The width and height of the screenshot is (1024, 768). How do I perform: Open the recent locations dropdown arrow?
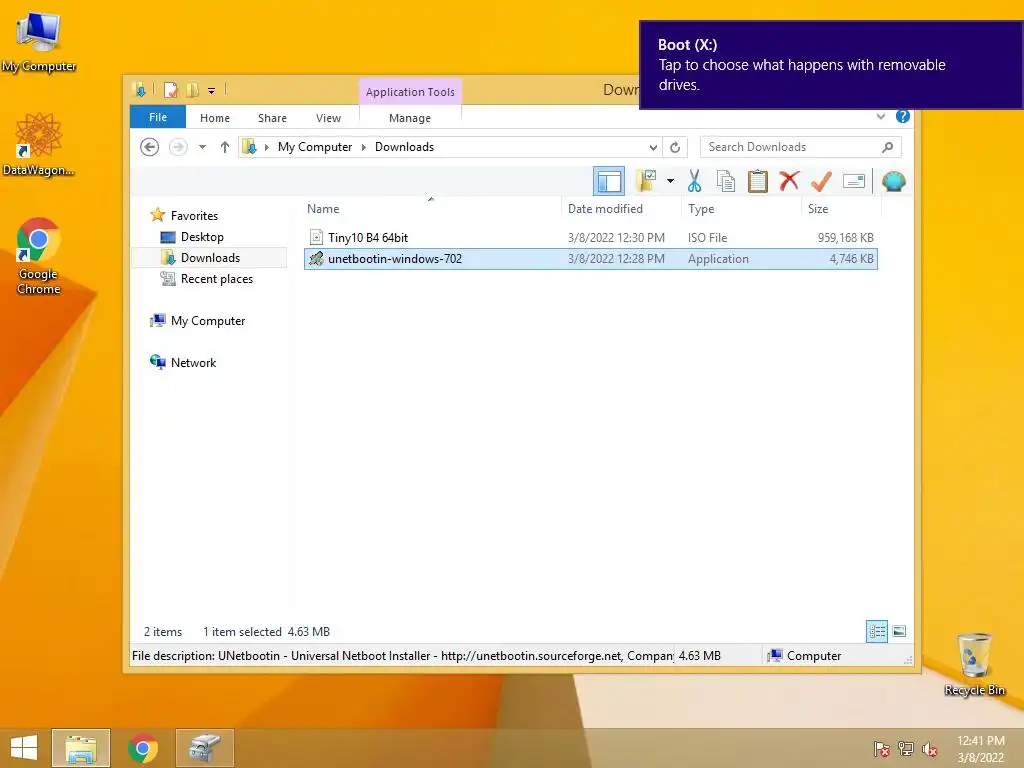pyautogui.click(x=202, y=147)
